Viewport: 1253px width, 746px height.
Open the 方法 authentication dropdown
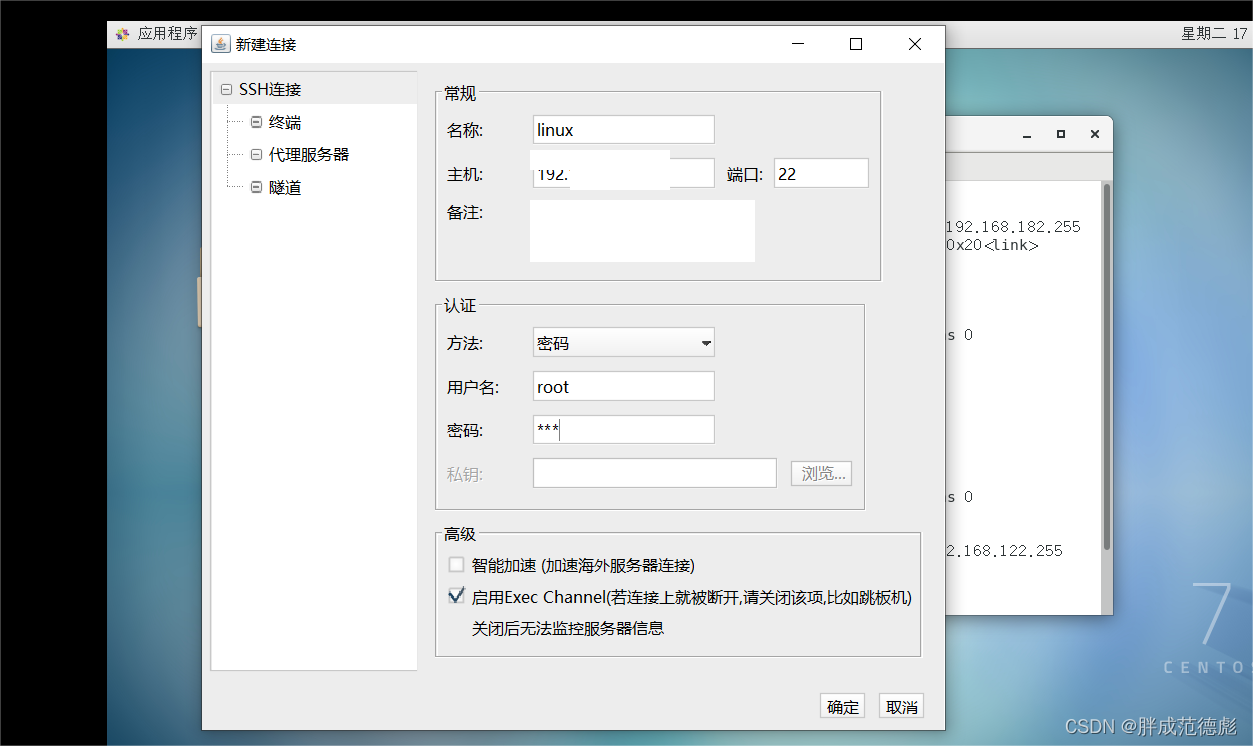[624, 342]
